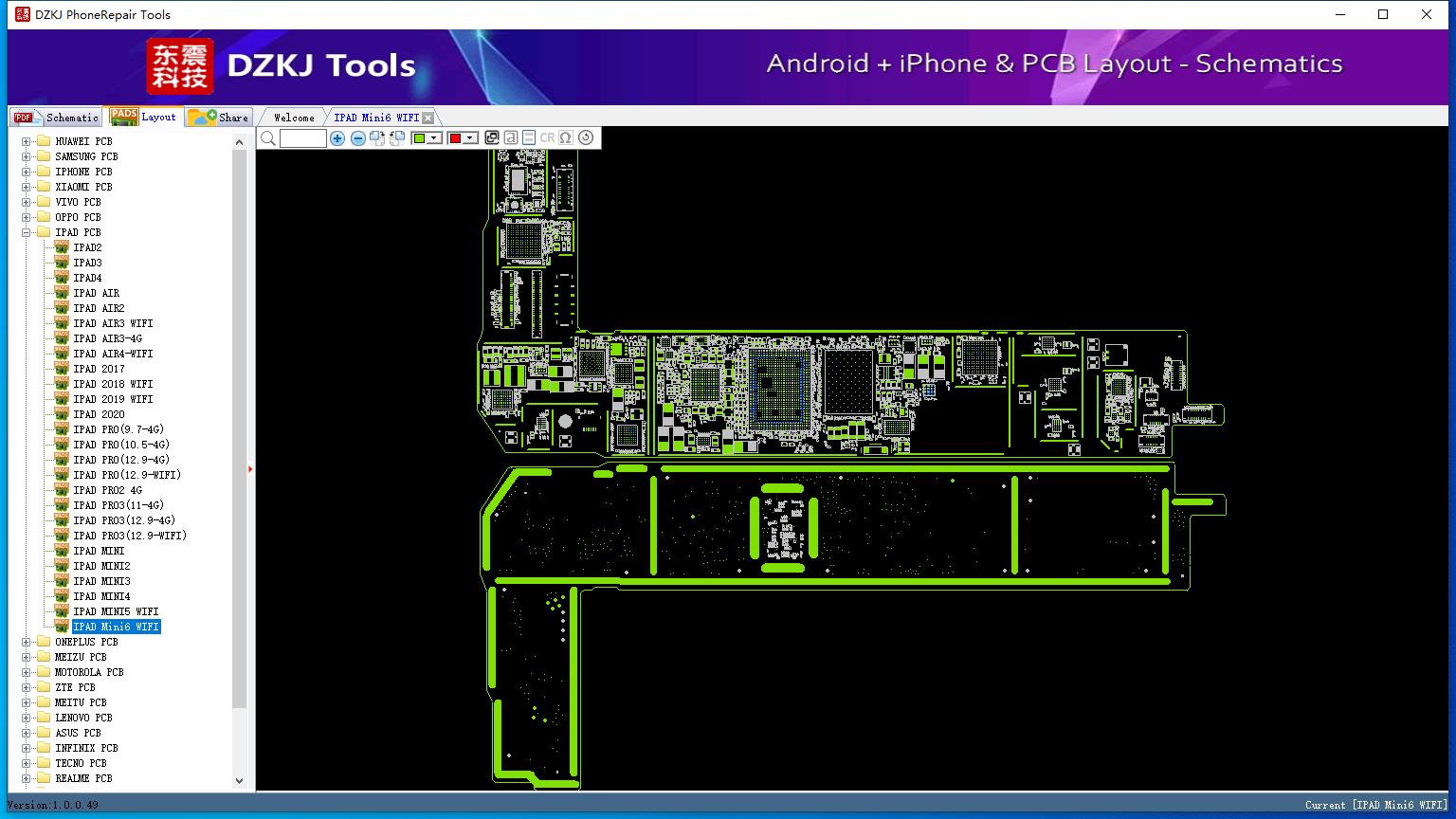Click the tree panel scroll up arrow
The image size is (1456, 819).
tap(239, 141)
